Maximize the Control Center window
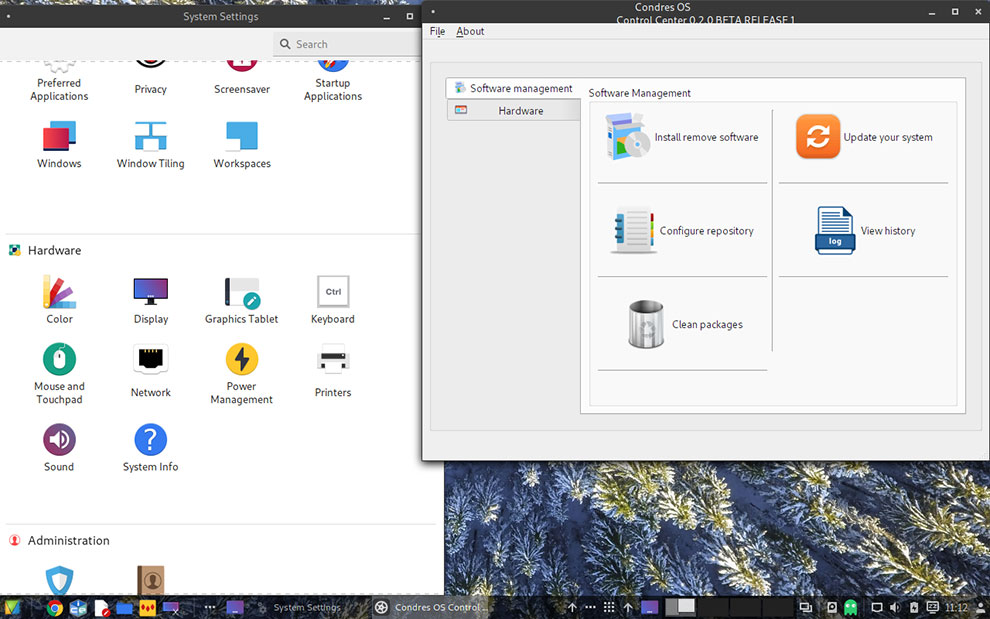This screenshot has height=619, width=990. [955, 12]
